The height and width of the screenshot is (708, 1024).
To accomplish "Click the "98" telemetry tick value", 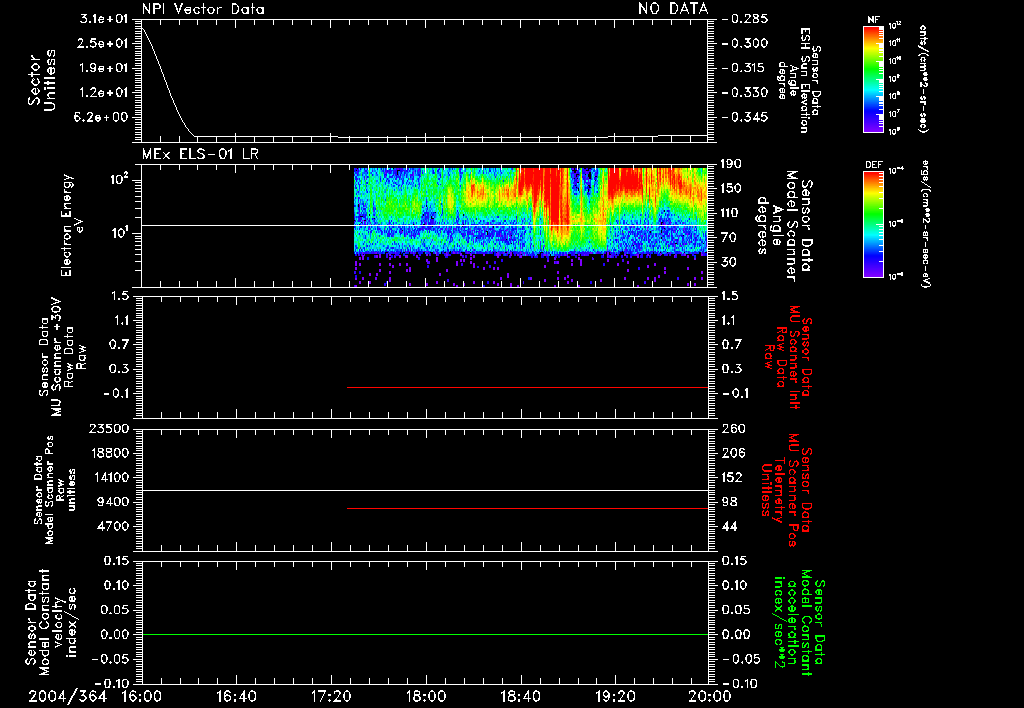I will click(729, 502).
